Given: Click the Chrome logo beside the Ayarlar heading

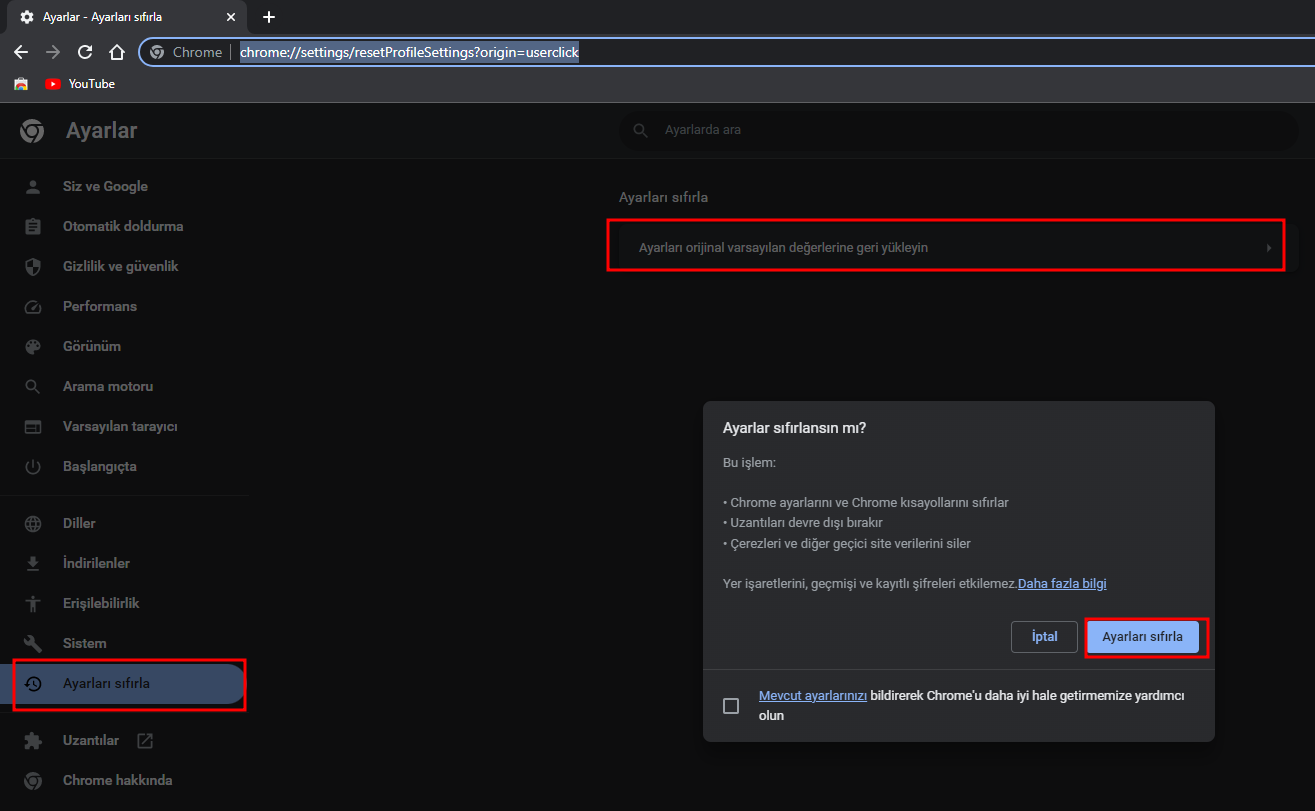Looking at the screenshot, I should tap(32, 131).
